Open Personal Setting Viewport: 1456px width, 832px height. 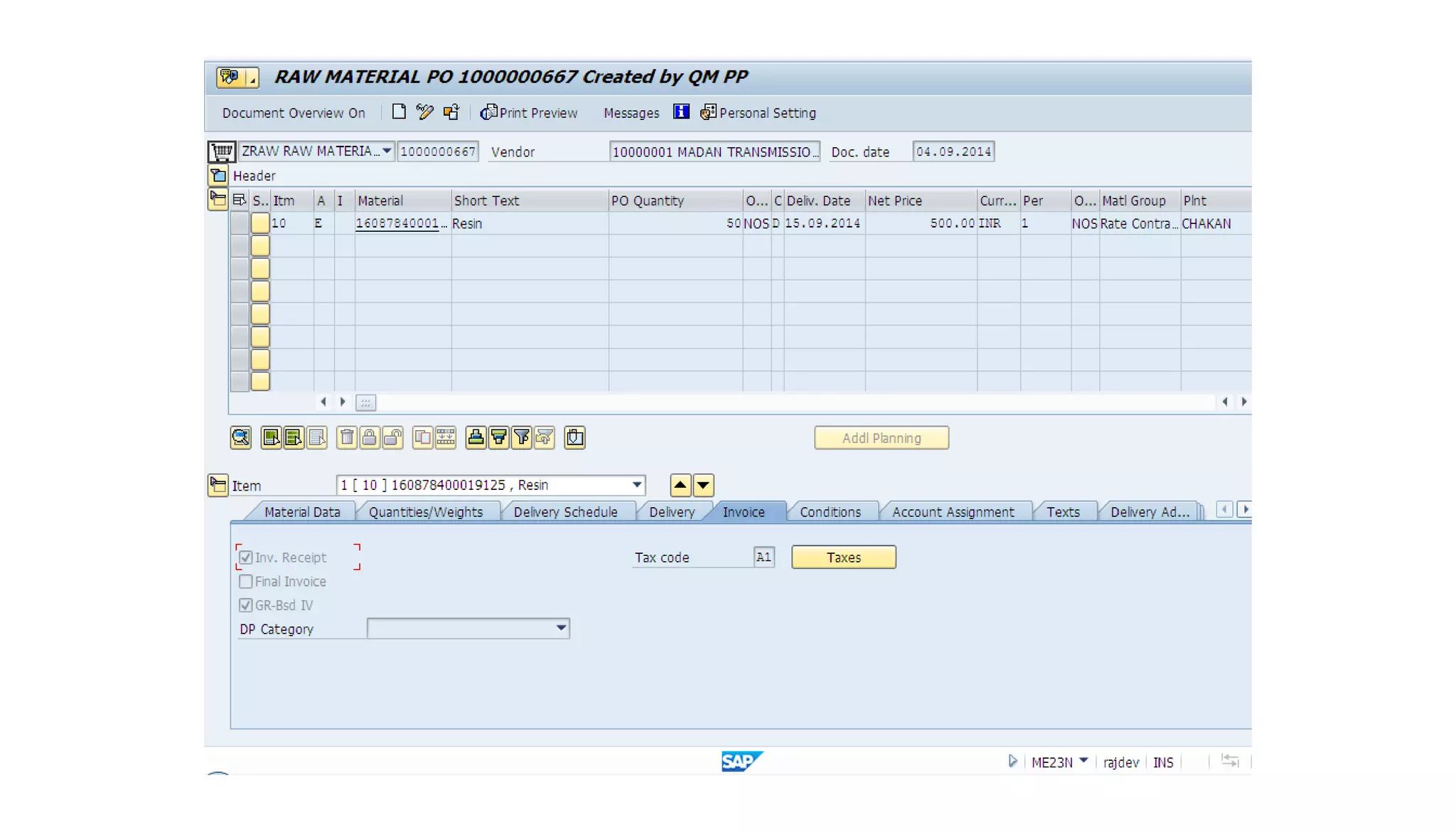(x=758, y=112)
